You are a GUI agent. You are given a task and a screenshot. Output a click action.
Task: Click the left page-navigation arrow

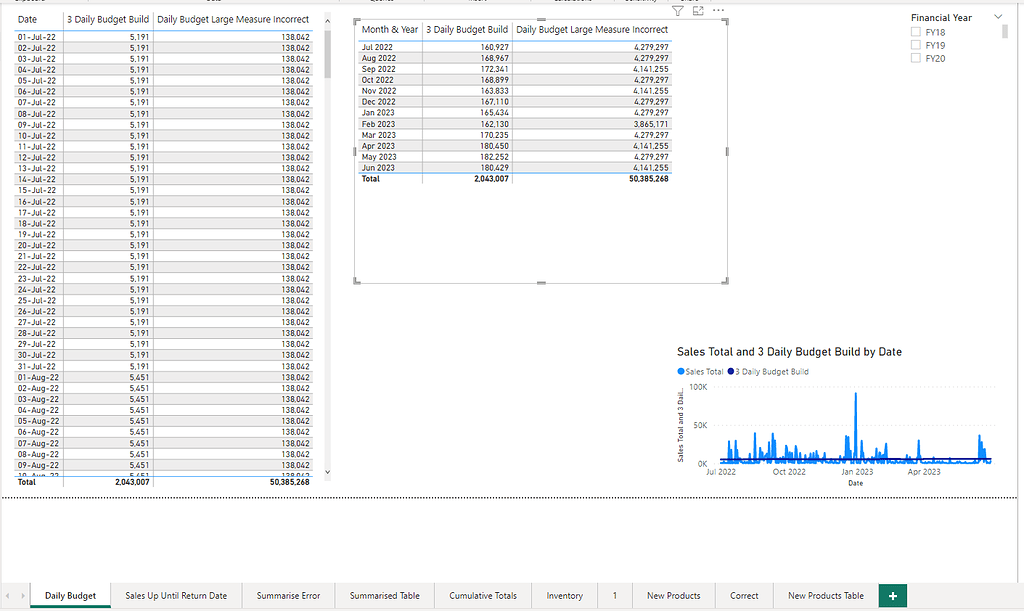point(6,595)
